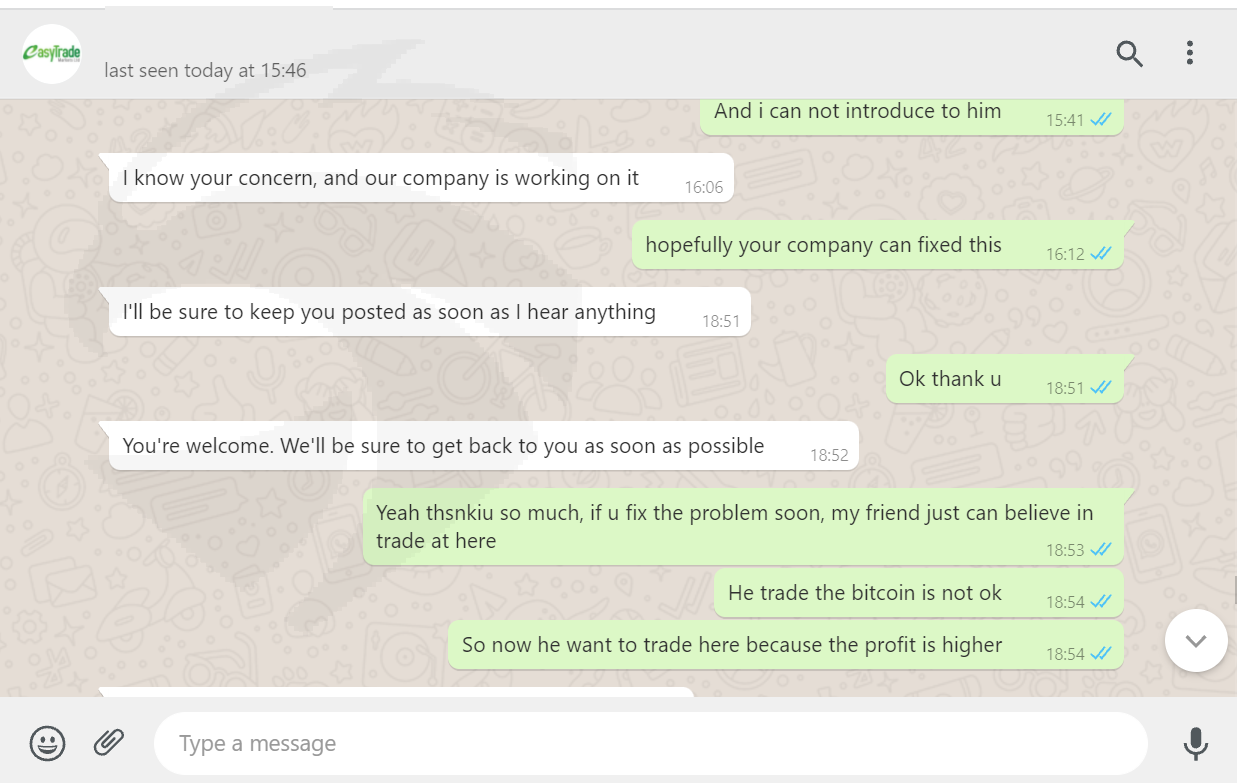Click the "last seen today at 15:46" status

coord(205,70)
